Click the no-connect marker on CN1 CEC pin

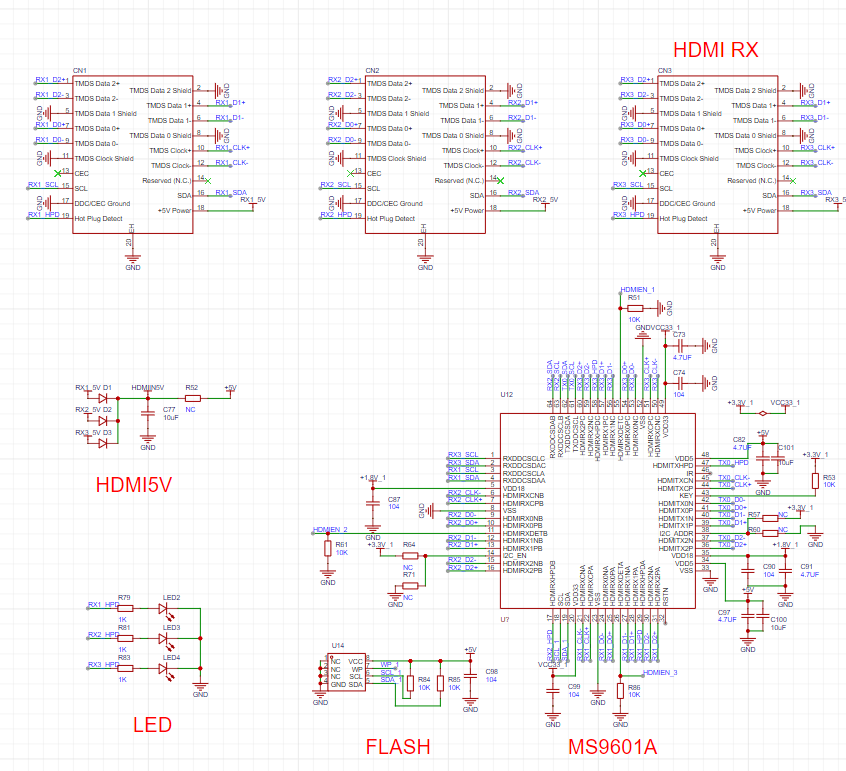[57, 173]
